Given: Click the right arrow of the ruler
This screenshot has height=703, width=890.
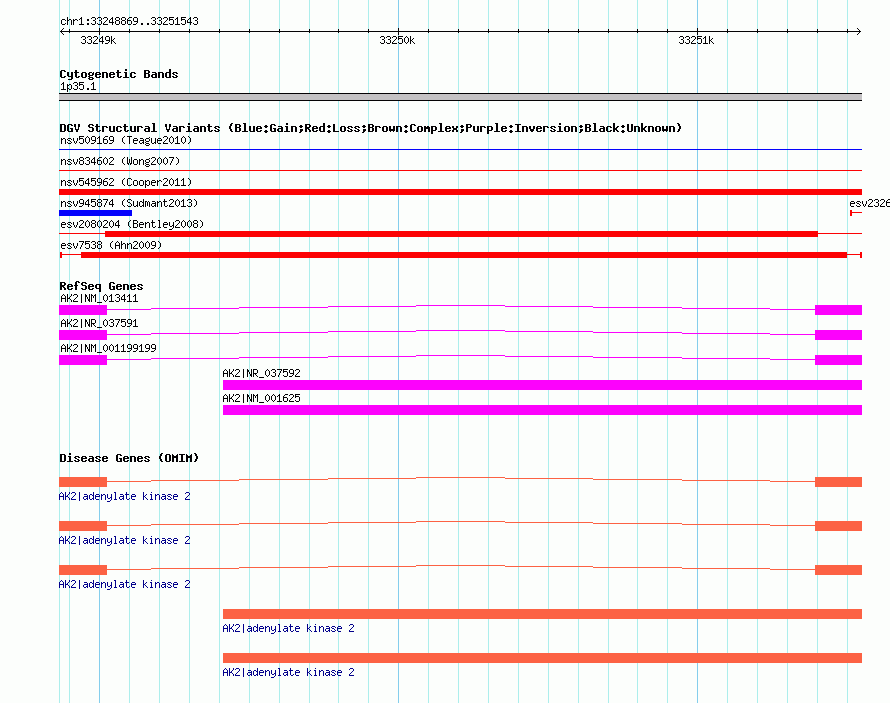Looking at the screenshot, I should [859, 32].
